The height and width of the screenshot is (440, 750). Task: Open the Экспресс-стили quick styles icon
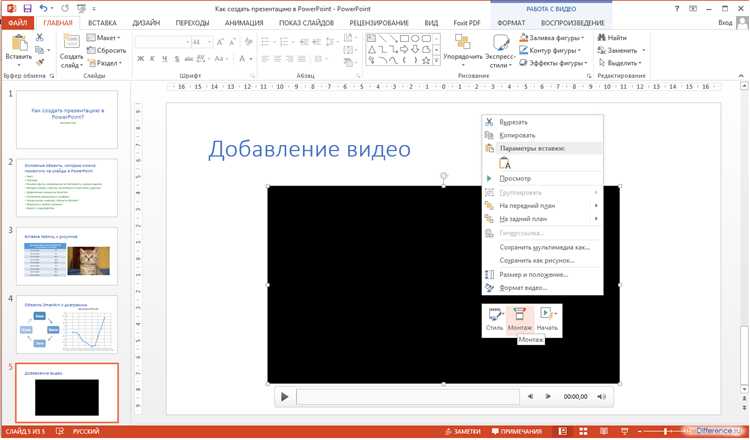(x=501, y=43)
